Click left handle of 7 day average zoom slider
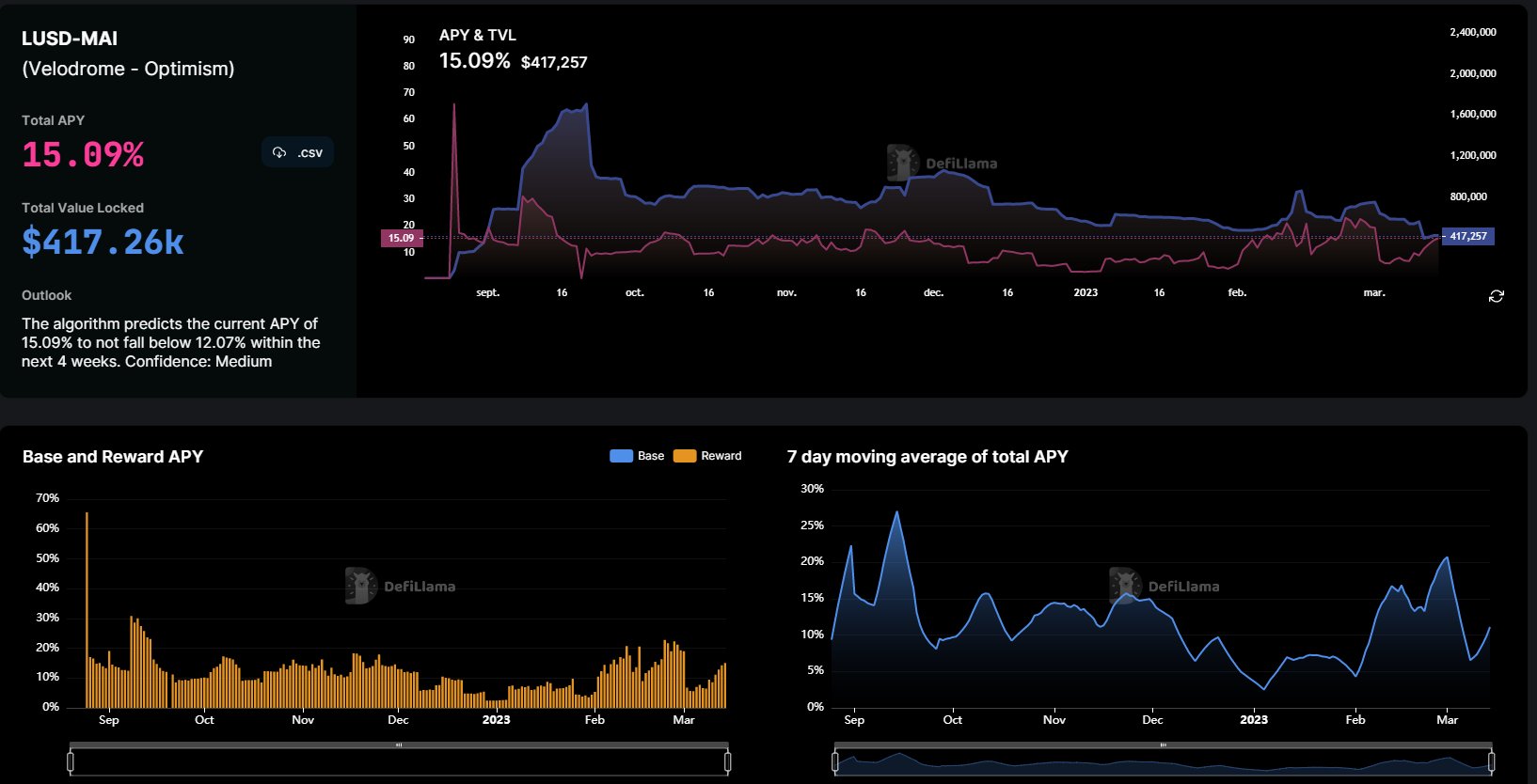This screenshot has width=1537, height=784. (835, 761)
